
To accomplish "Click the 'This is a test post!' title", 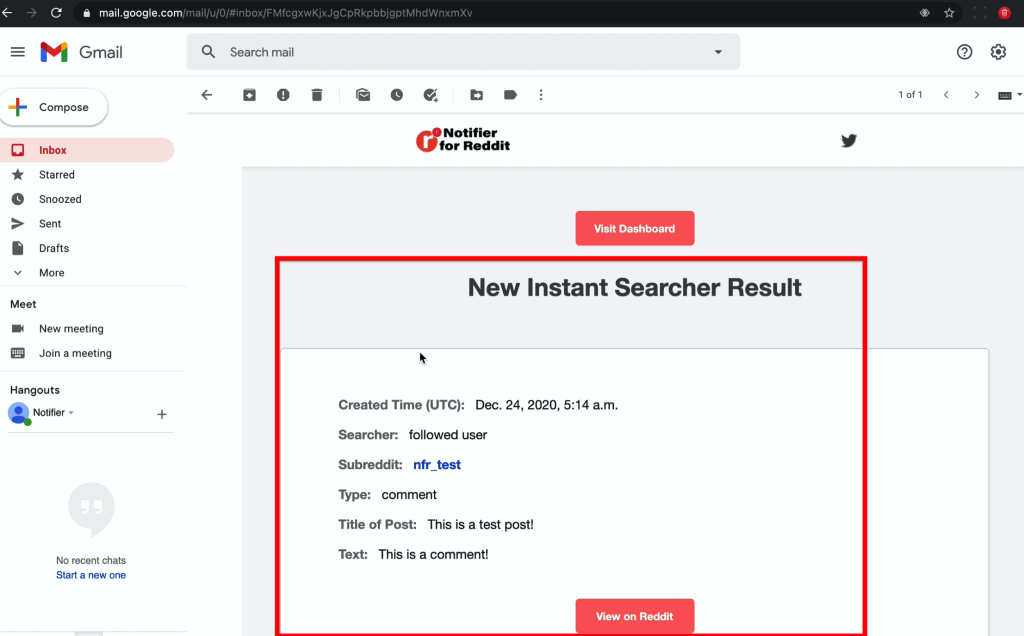I will click(x=480, y=524).
